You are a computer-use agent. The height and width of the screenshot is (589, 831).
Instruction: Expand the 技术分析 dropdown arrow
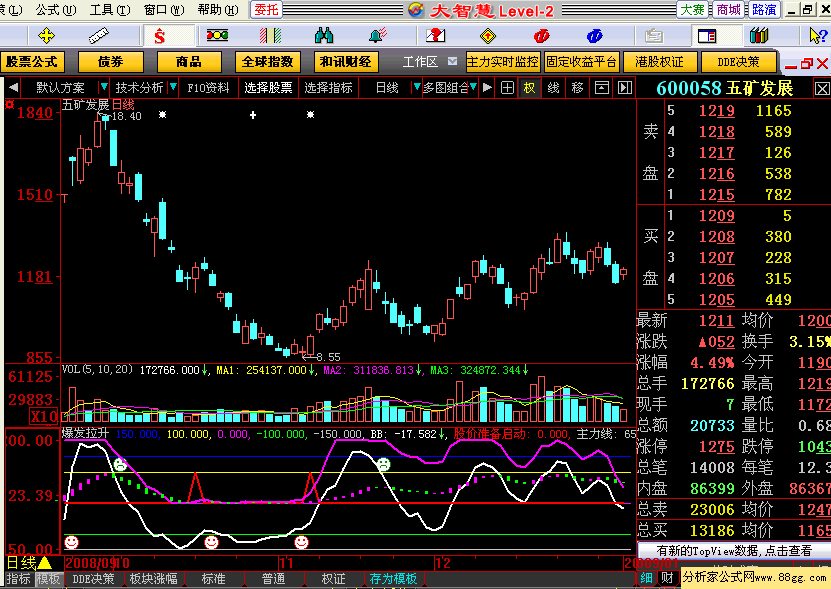(x=173, y=87)
